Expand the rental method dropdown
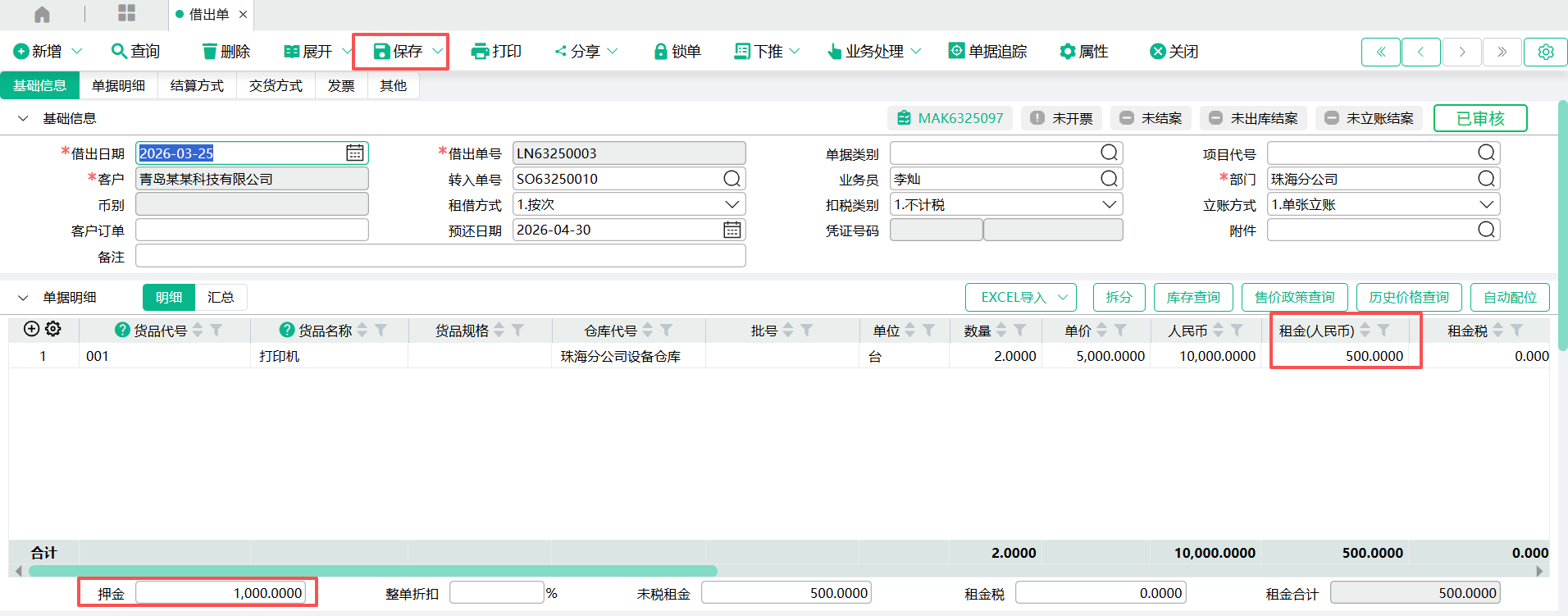 732,204
